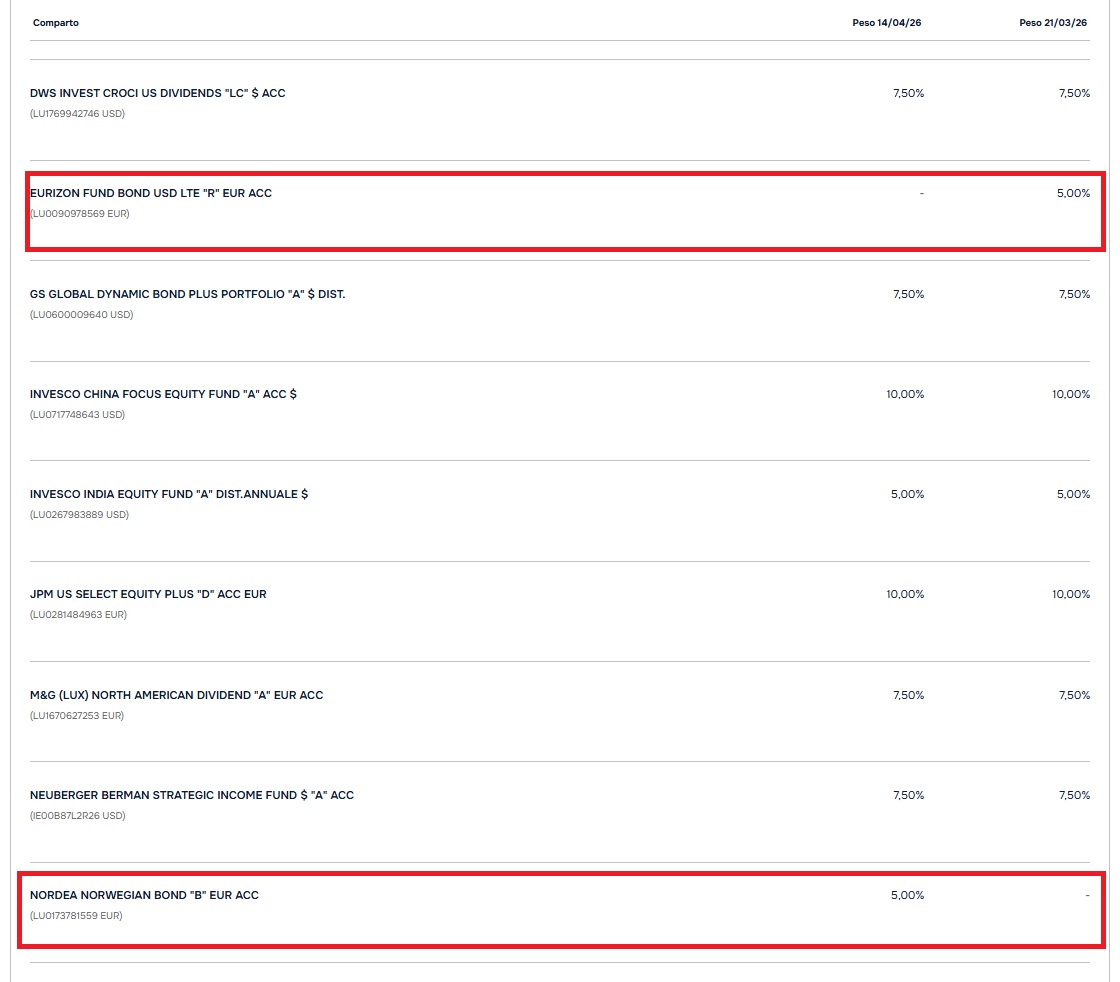Click Nordea 5,00% weight for 14/04/26
1120x982 pixels.
907,895
